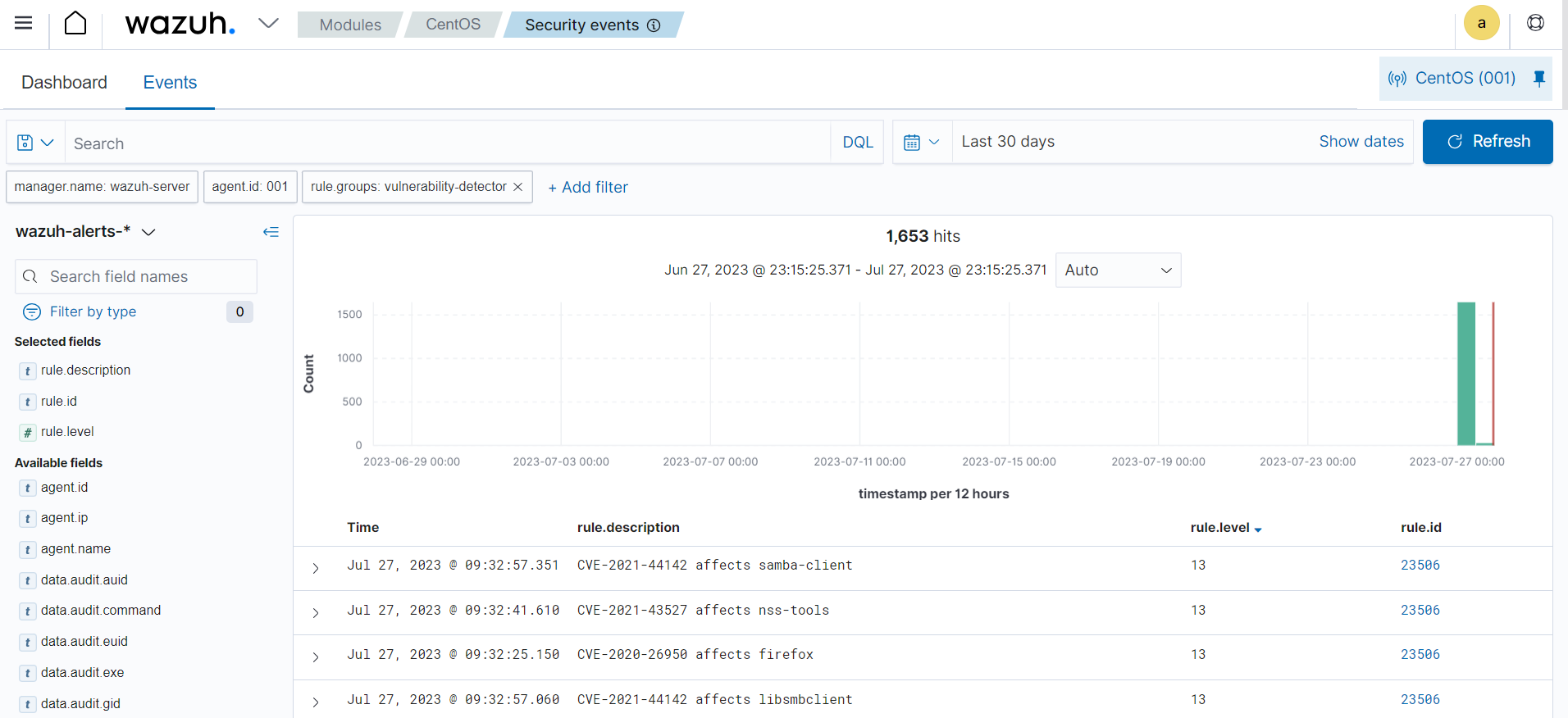Open Filter by type

(x=93, y=311)
